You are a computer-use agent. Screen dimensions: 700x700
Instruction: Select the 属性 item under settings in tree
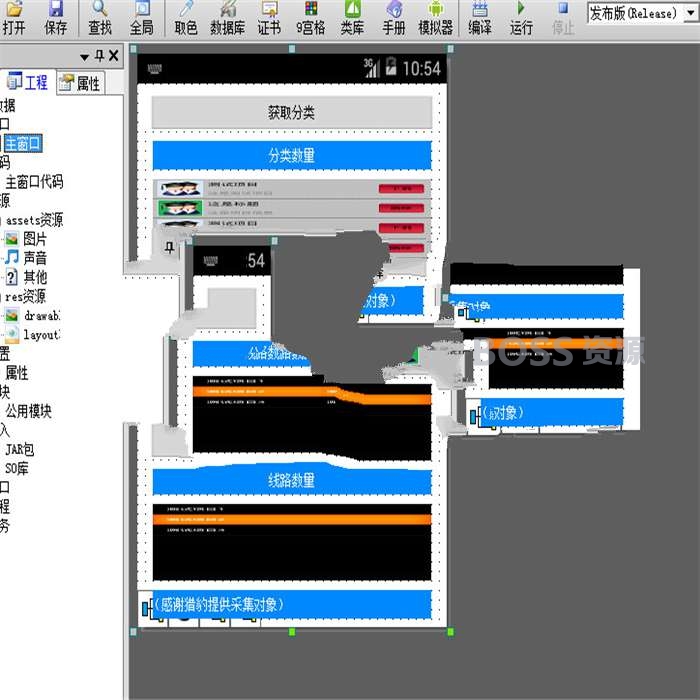[x=17, y=373]
